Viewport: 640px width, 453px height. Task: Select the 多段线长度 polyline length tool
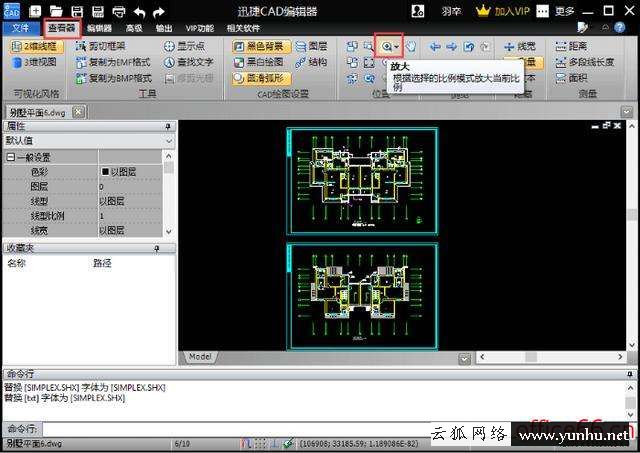click(x=585, y=62)
